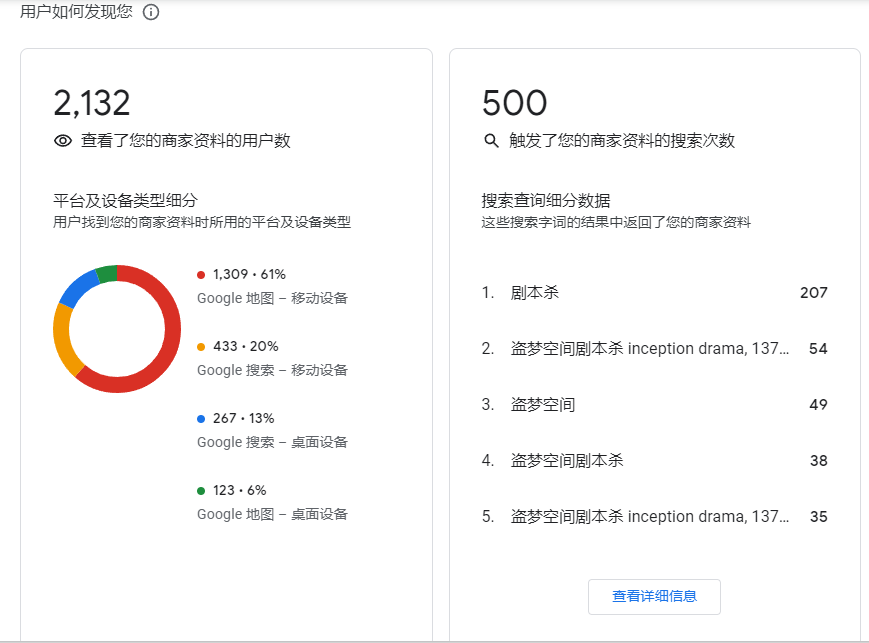This screenshot has height=643, width=869.
Task: Click the count 207 beside 剧本杀
Action: pyautogui.click(x=815, y=292)
